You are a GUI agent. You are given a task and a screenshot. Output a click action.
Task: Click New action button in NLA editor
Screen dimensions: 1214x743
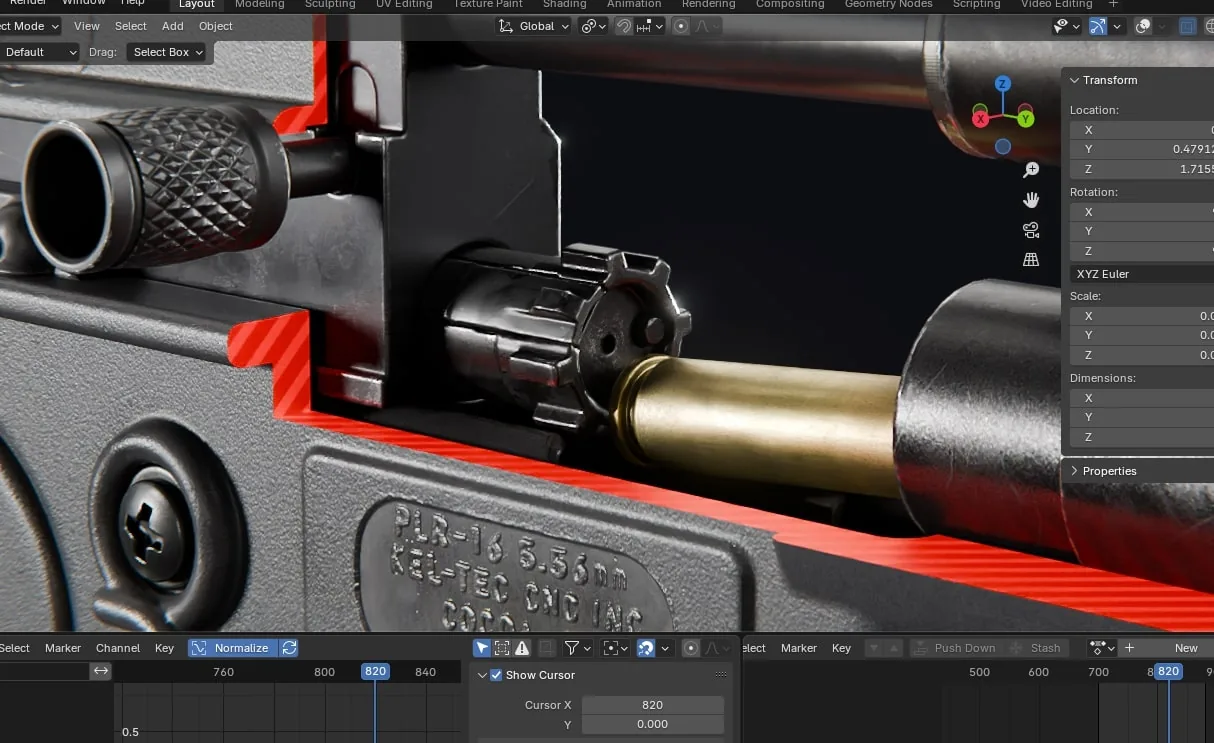[x=1166, y=648]
